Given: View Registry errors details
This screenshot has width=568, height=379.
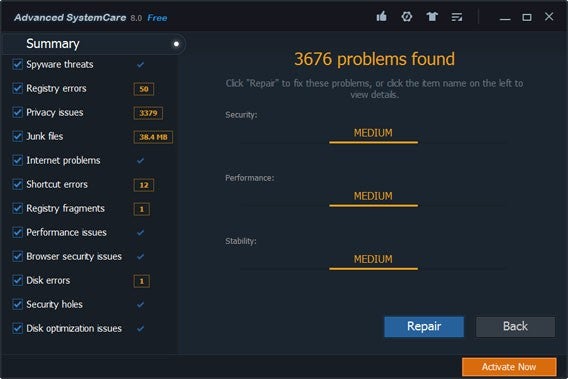Looking at the screenshot, I should pyautogui.click(x=56, y=88).
